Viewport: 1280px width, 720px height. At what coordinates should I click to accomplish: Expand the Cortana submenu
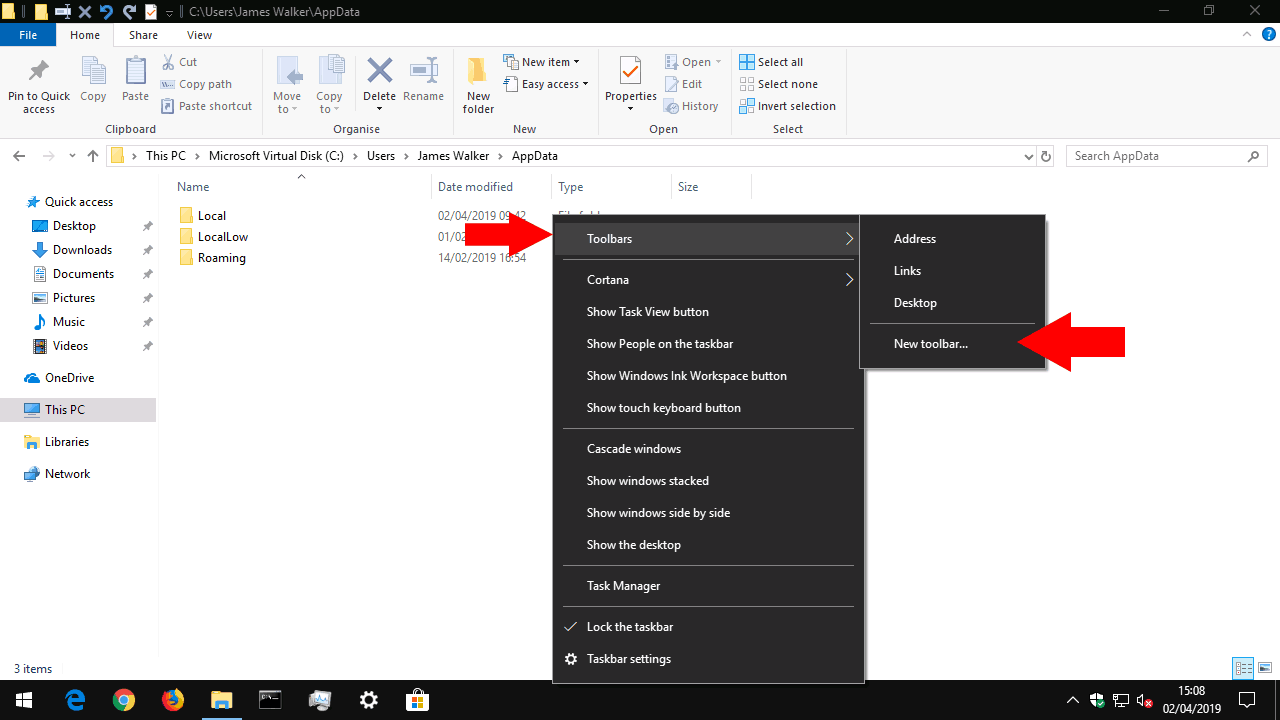pyautogui.click(x=708, y=280)
